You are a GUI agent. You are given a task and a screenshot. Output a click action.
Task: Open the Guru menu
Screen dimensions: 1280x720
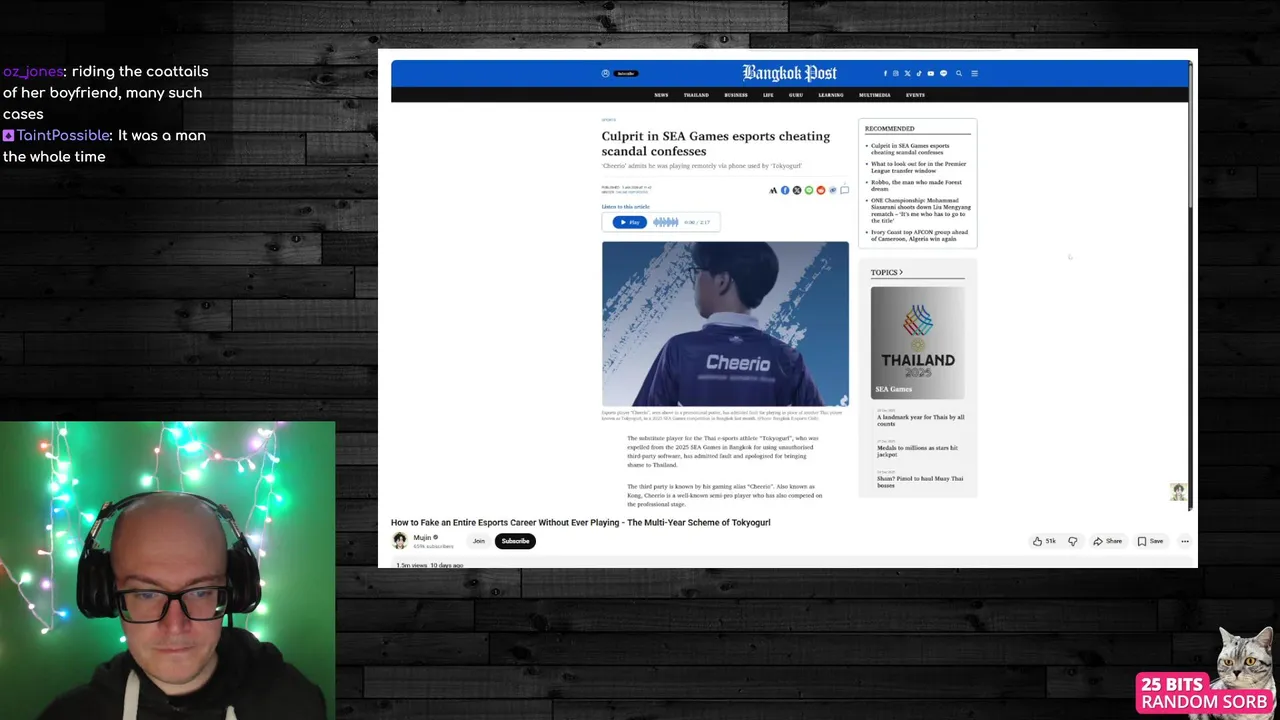[x=796, y=95]
